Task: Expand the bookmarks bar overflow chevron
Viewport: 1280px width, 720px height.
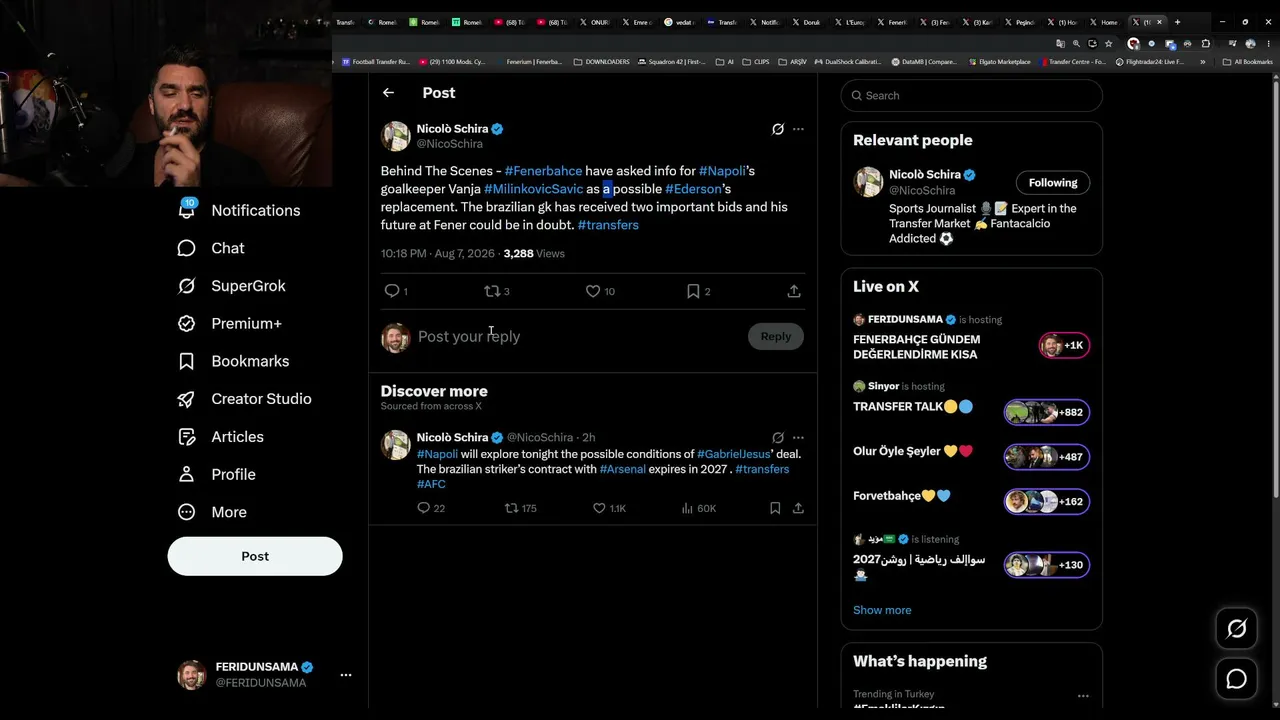Action: 1203,62
